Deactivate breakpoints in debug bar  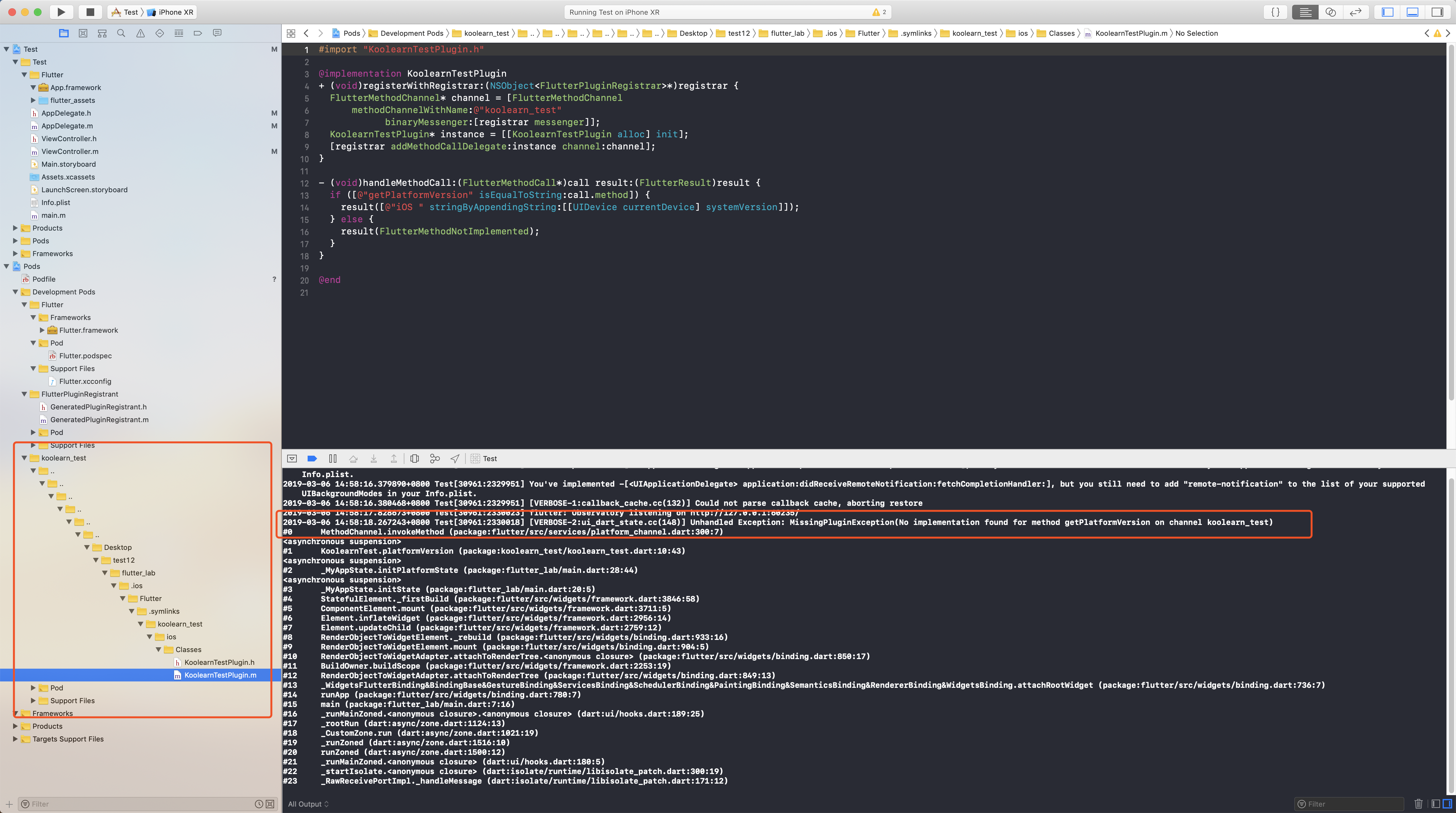click(312, 459)
